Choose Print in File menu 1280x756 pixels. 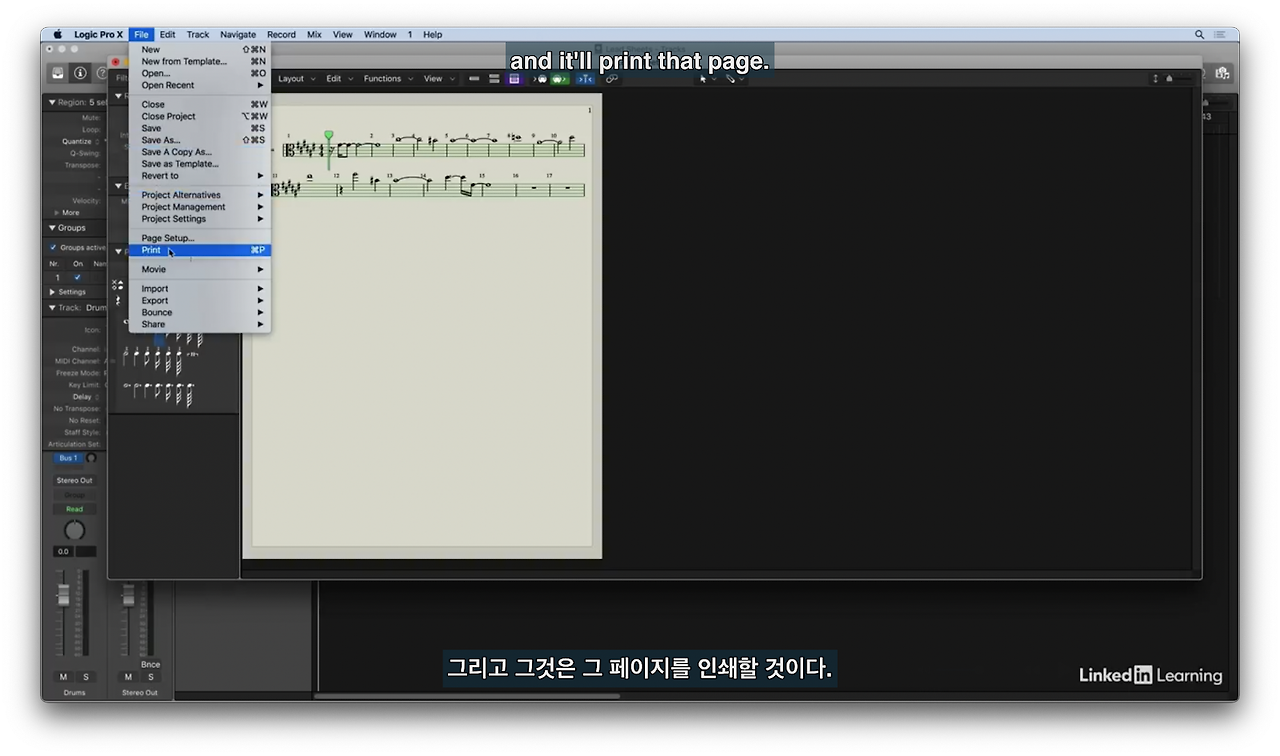pyautogui.click(x=200, y=250)
